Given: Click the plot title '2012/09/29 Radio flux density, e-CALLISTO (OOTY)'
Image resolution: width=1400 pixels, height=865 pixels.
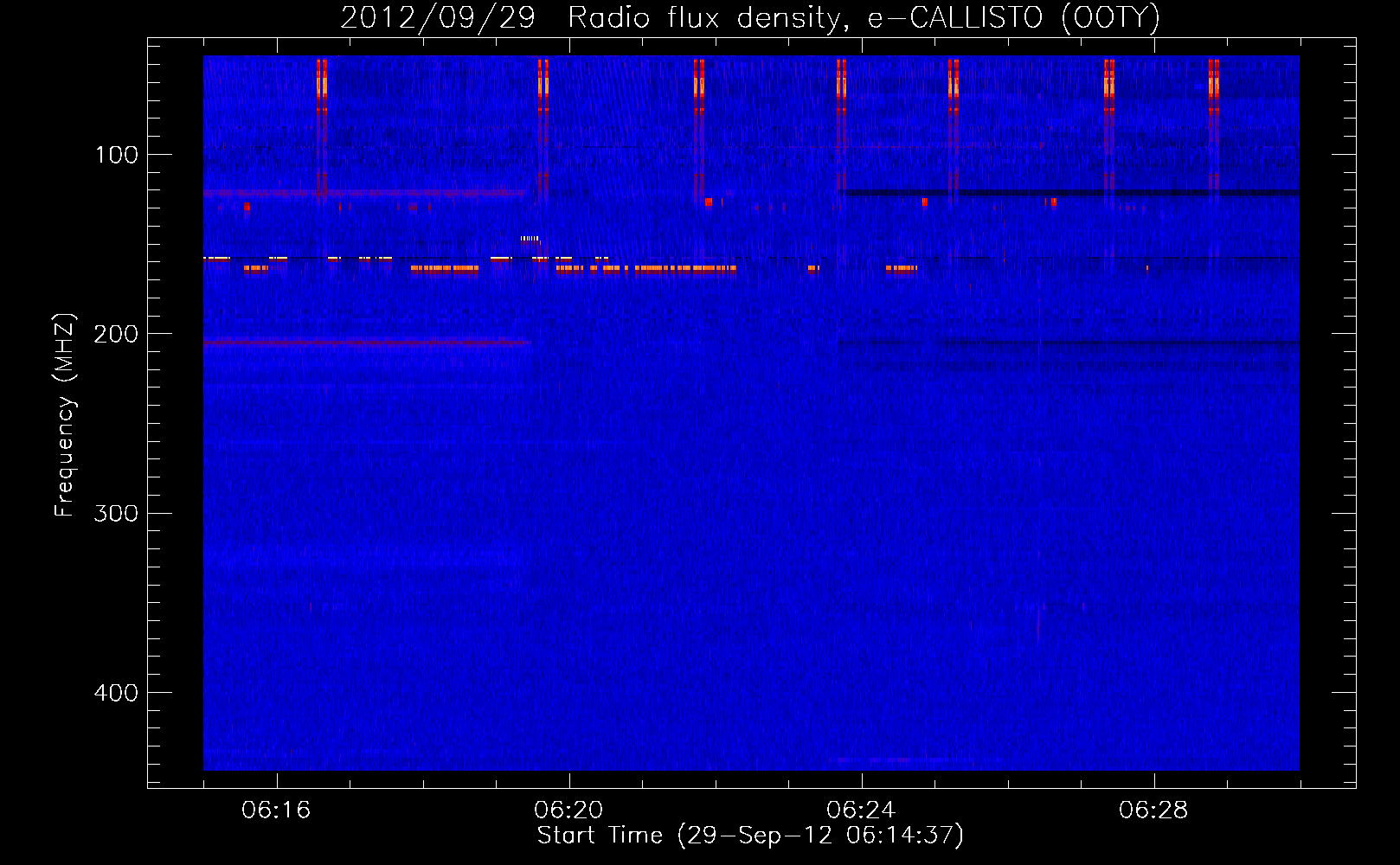Looking at the screenshot, I should point(750,17).
